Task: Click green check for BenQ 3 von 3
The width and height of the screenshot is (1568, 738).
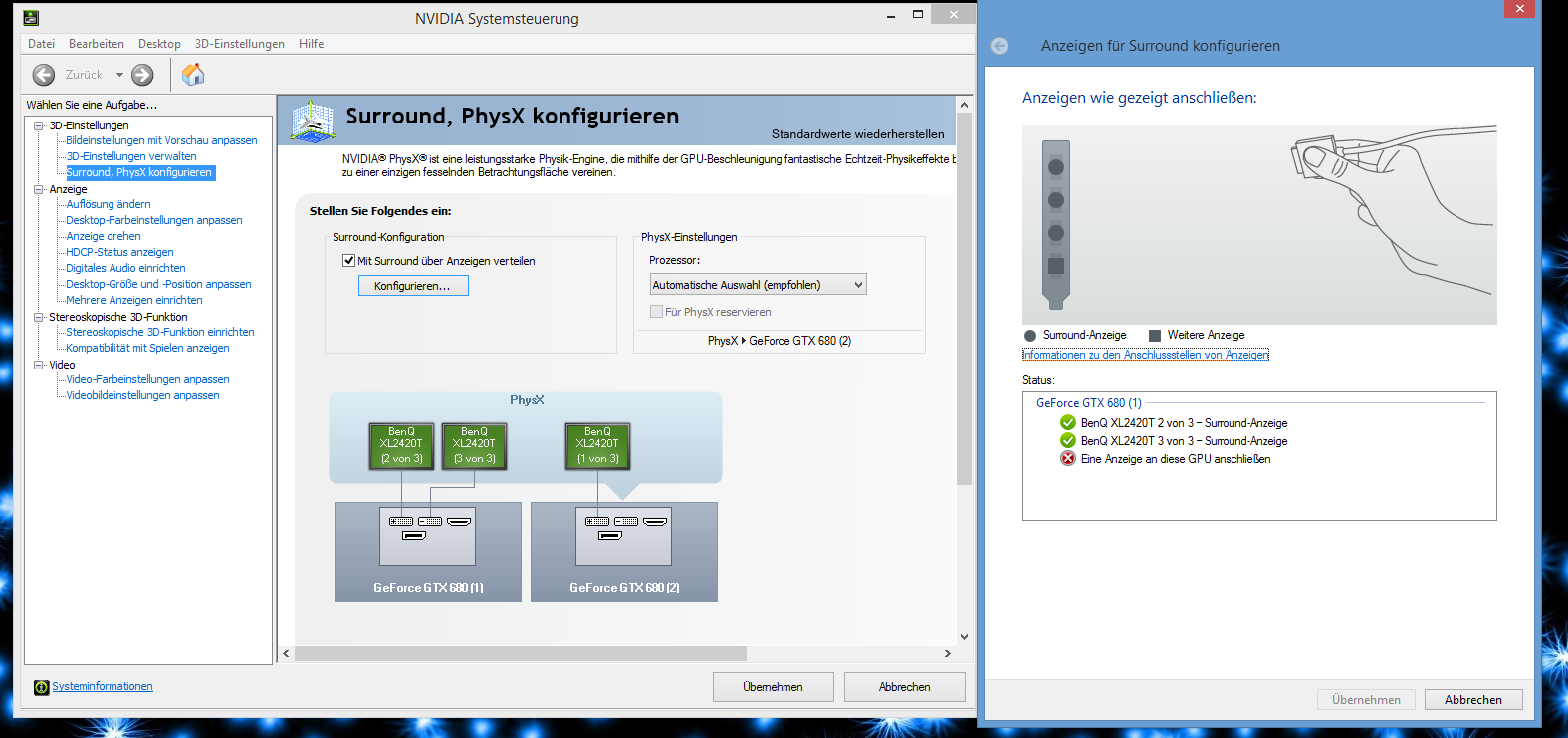Action: [x=1068, y=440]
